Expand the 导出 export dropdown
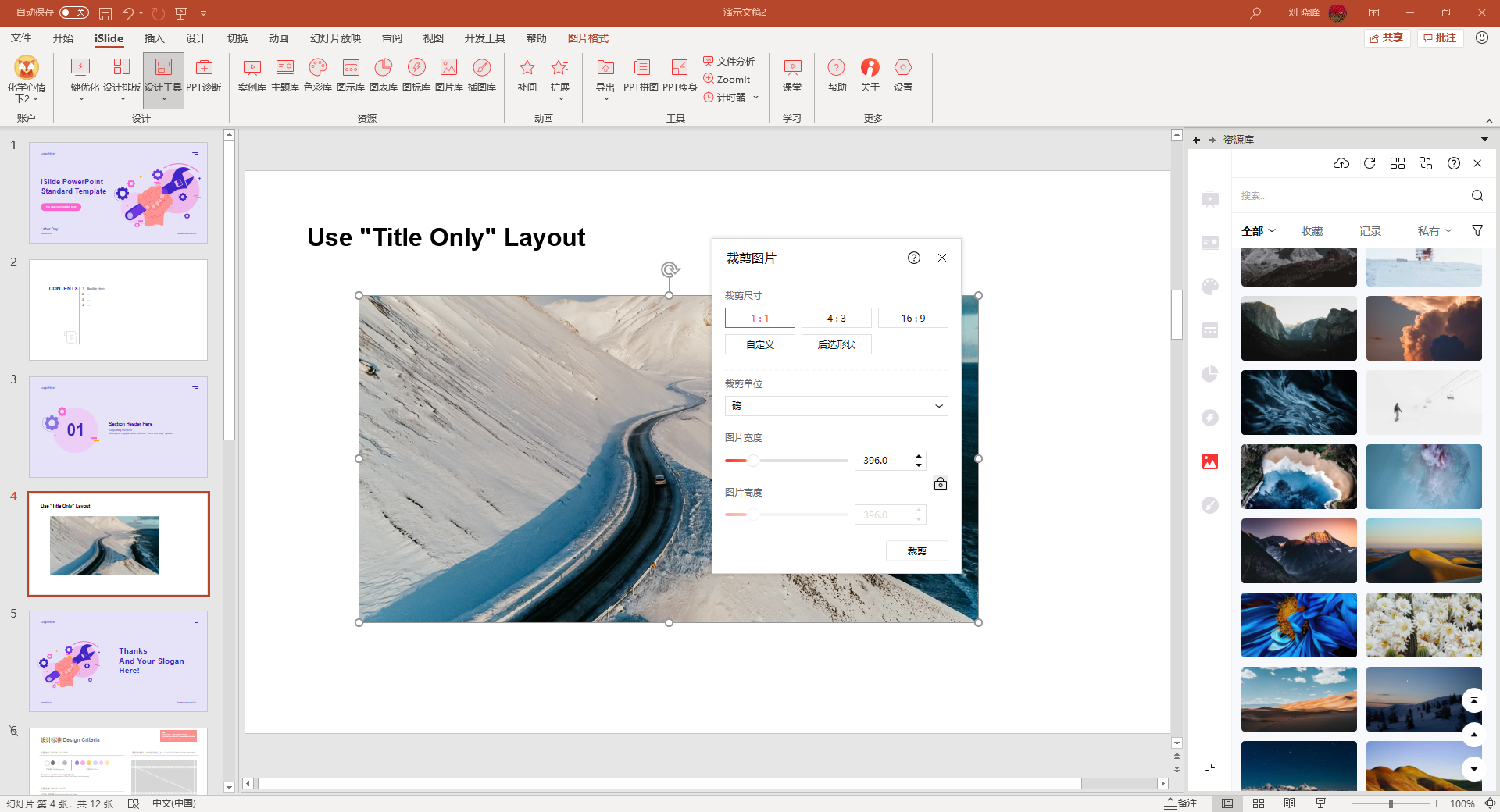The height and width of the screenshot is (812, 1500). 605,99
